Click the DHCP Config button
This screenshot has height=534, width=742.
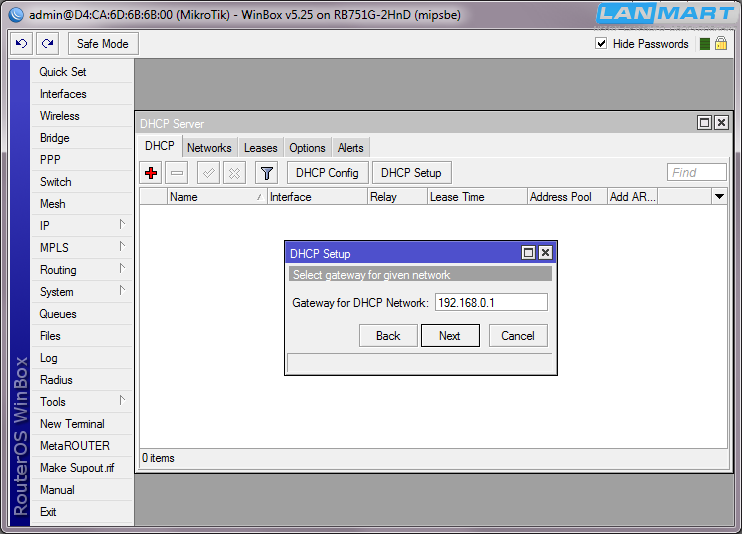click(x=327, y=173)
